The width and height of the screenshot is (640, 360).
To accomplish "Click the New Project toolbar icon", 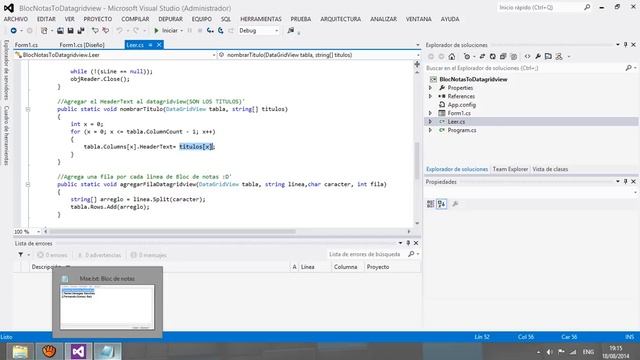I will coord(44,31).
